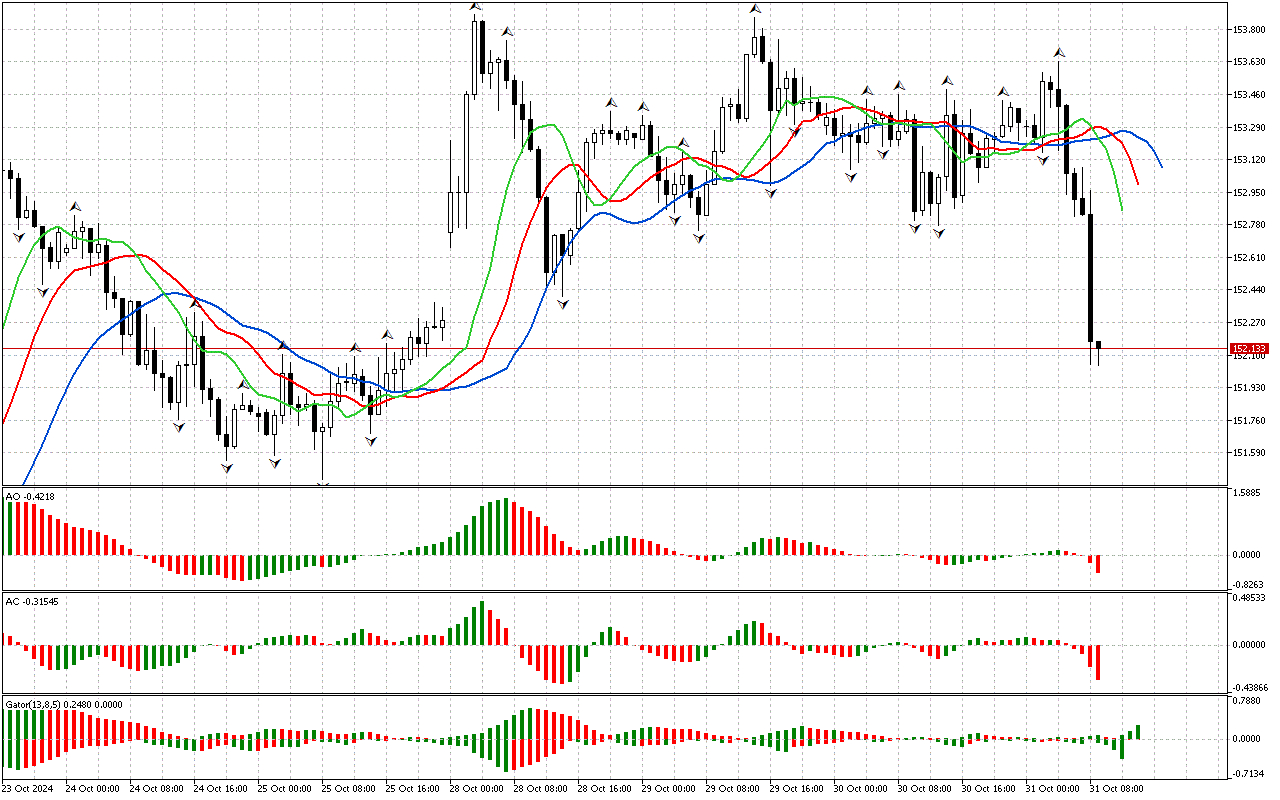Image resolution: width=1280 pixels, height=800 pixels.
Task: Select the tall bearish candle on 31 Oct
Action: [1090, 277]
